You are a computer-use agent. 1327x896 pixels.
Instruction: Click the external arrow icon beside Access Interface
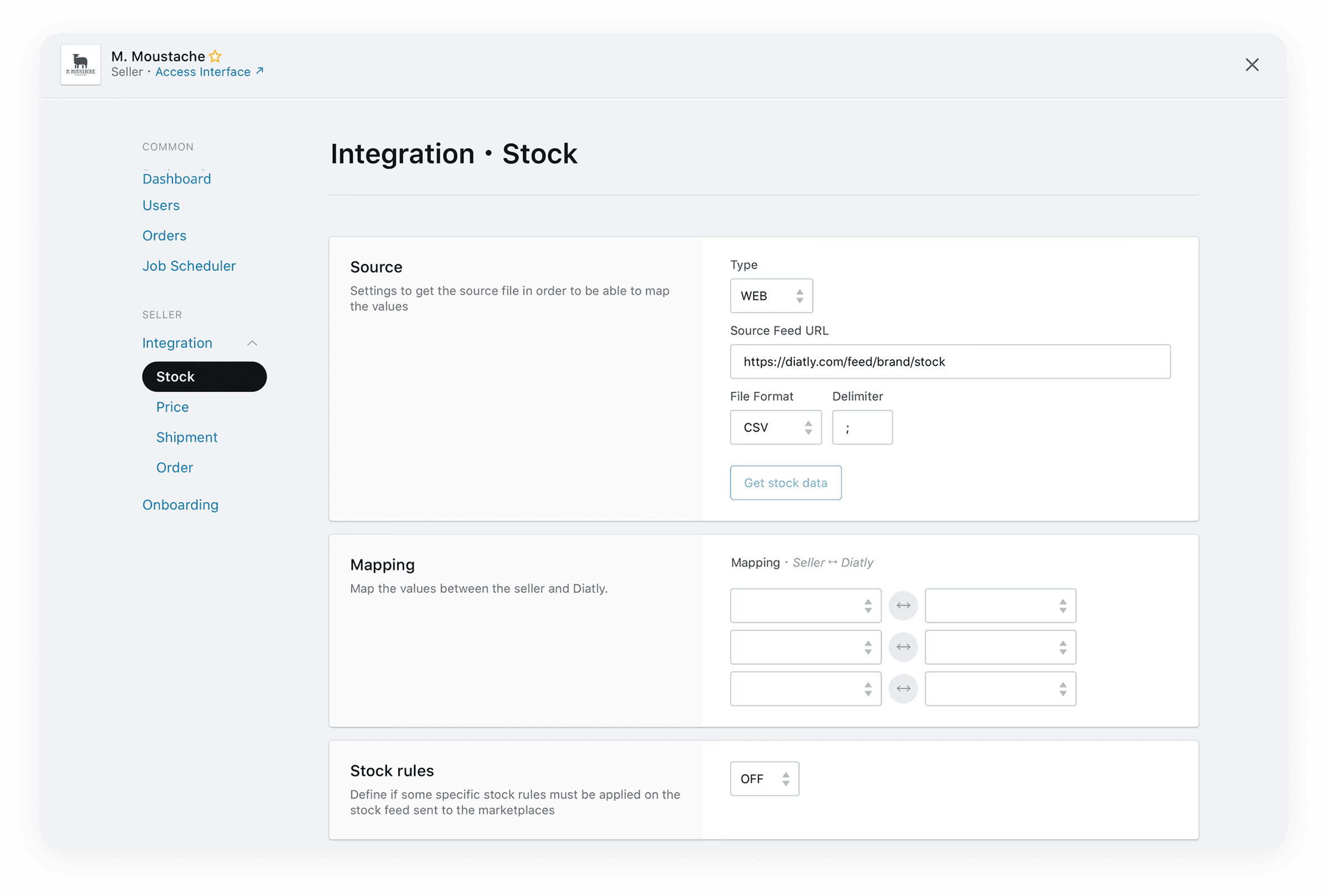[x=260, y=71]
